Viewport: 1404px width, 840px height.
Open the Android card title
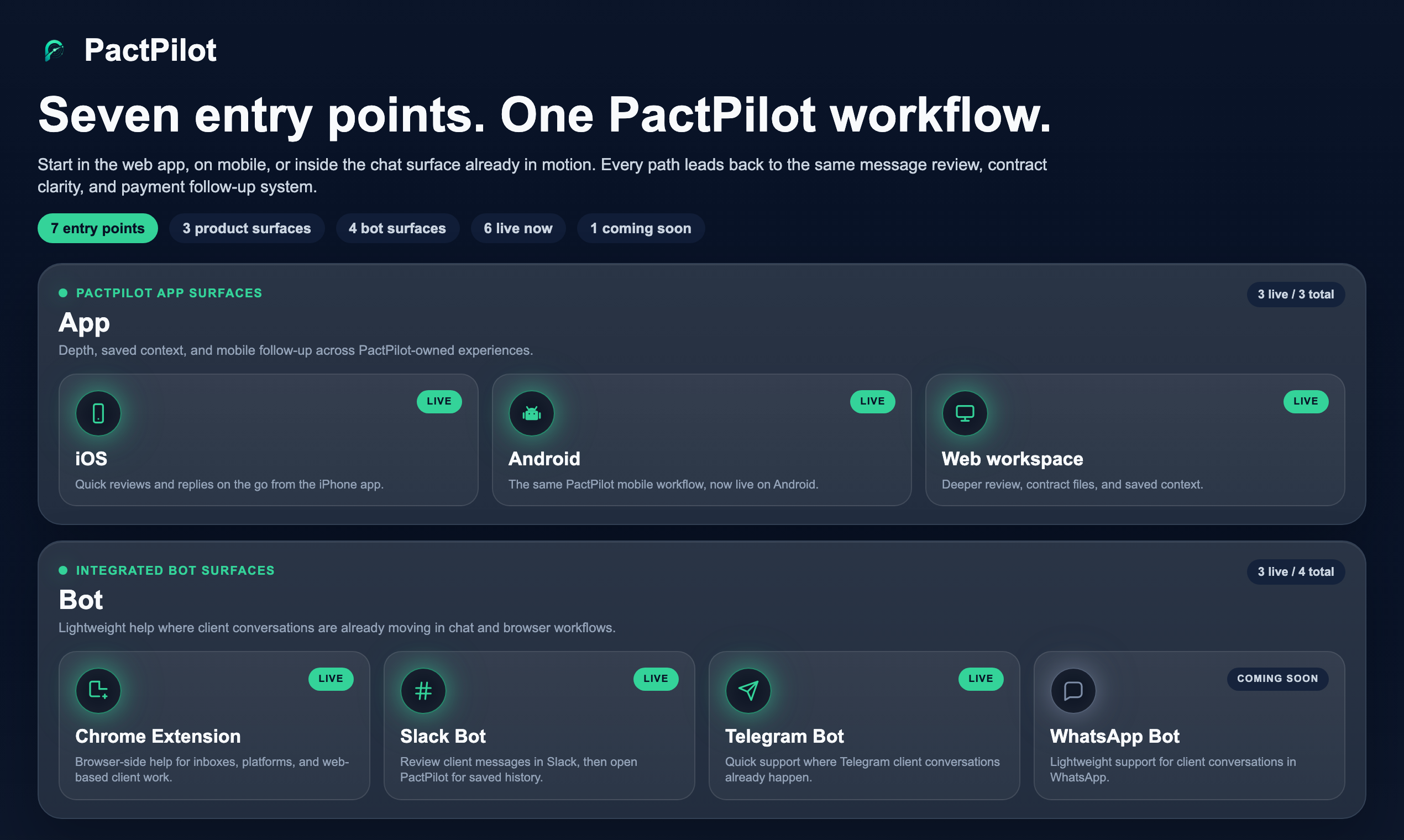544,459
